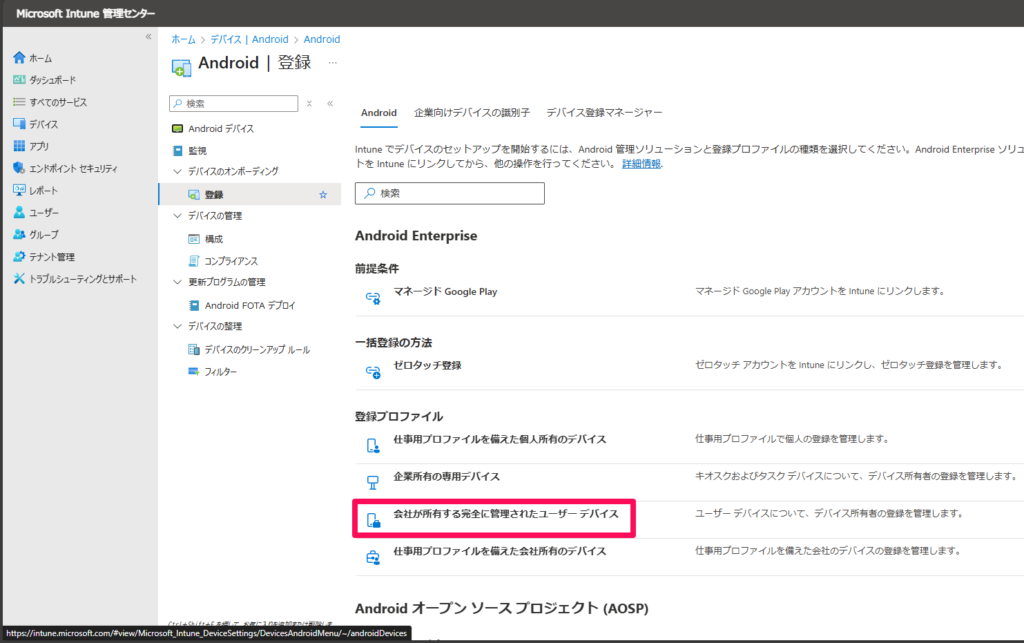Click 会社が所有する完全に管理された device icon

pyautogui.click(x=373, y=520)
